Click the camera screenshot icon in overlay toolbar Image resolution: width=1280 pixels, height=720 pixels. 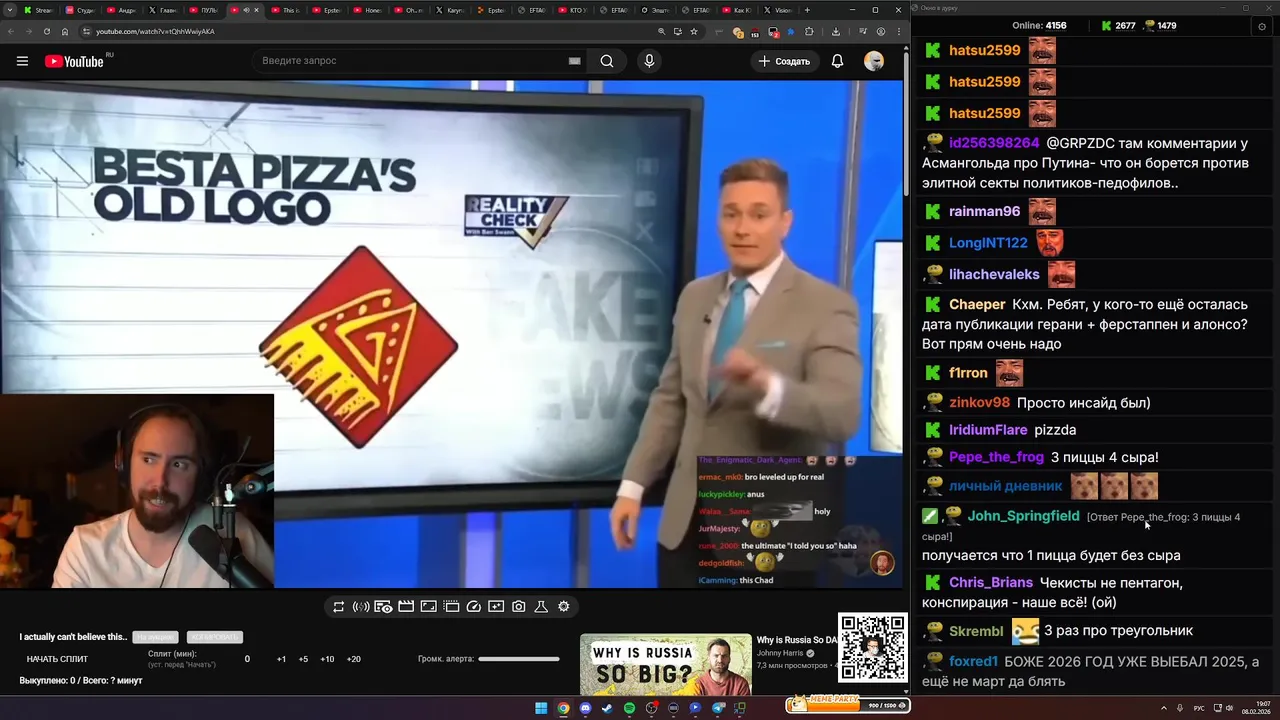pos(519,606)
